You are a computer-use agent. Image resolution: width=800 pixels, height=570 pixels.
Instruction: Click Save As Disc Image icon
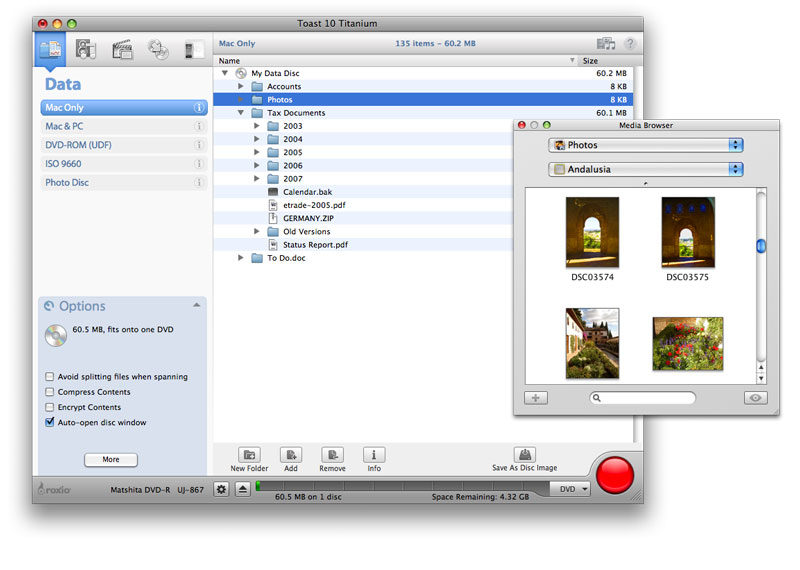coord(525,455)
